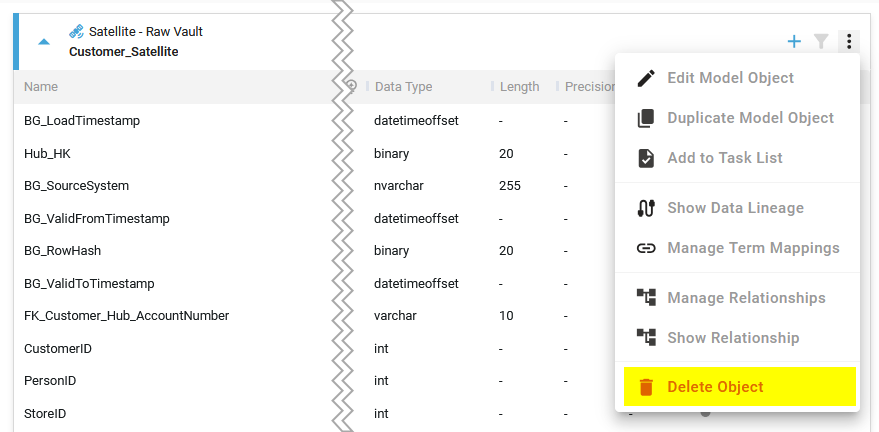Click the Add to Task List clipboard icon
Viewport: 879px width, 432px height.
click(646, 158)
